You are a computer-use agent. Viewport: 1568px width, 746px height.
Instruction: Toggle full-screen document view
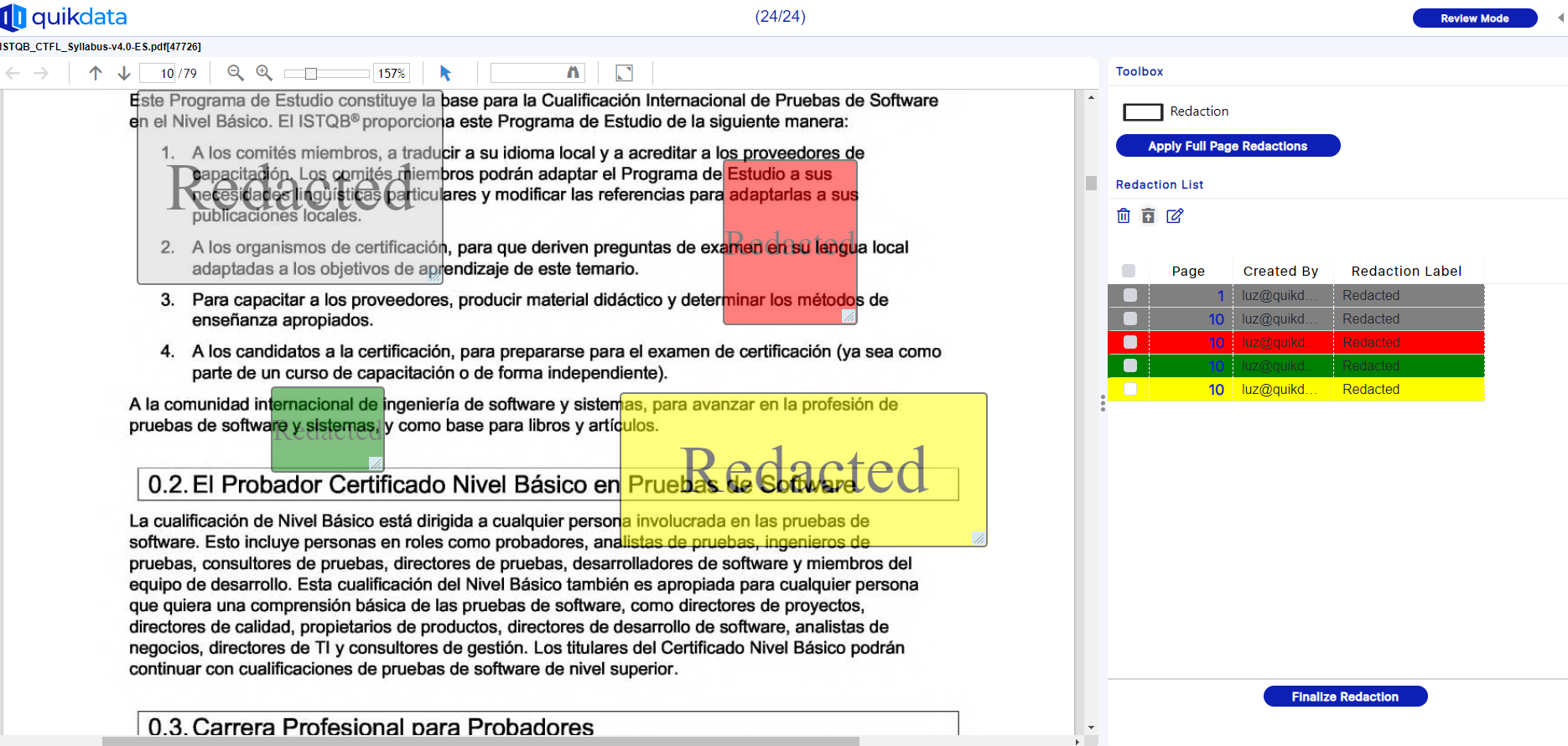624,74
